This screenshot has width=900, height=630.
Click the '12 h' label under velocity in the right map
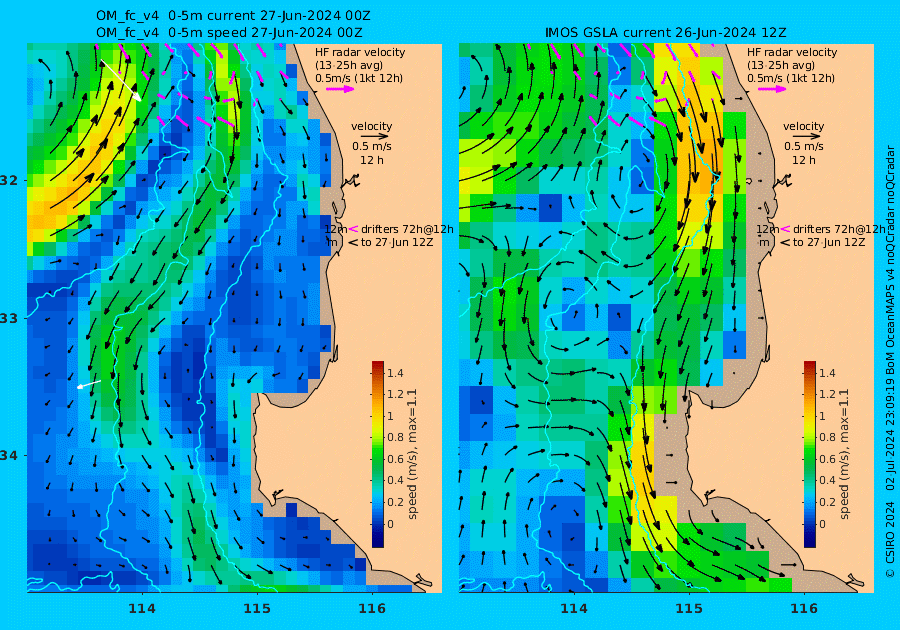[803, 160]
